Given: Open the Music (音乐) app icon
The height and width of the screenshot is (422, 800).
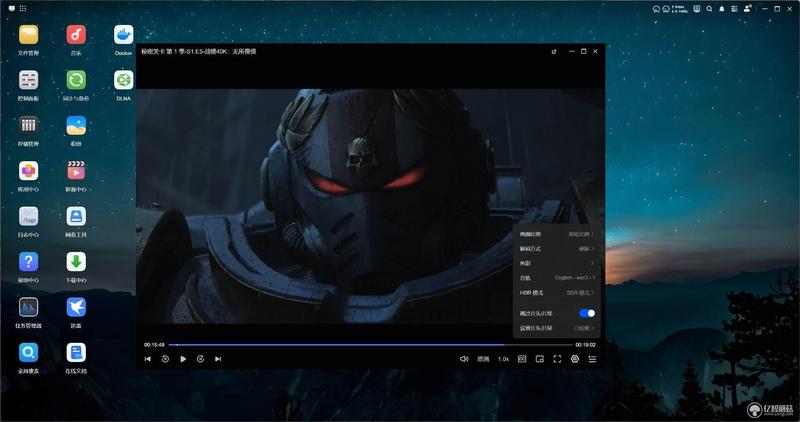Looking at the screenshot, I should click(76, 35).
